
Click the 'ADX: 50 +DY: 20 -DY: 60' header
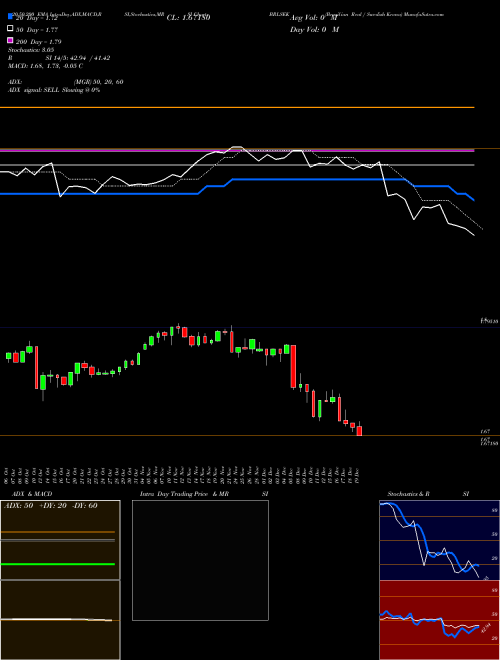coord(51,506)
